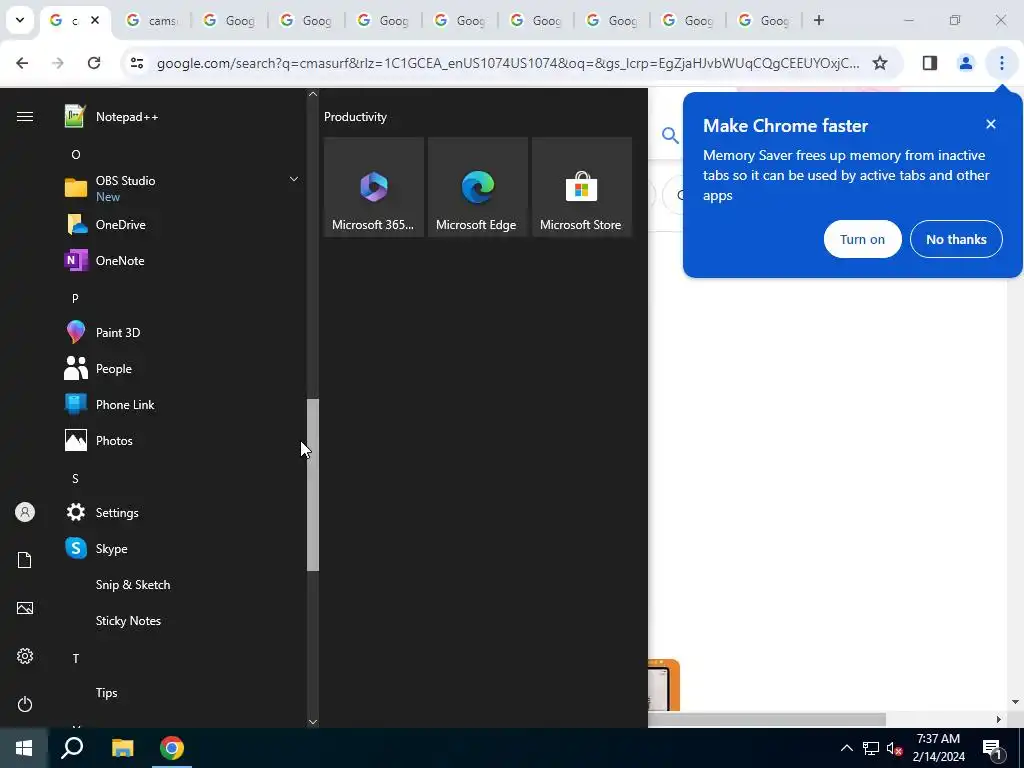Go back in Chrome
1024x768 pixels.
point(22,63)
